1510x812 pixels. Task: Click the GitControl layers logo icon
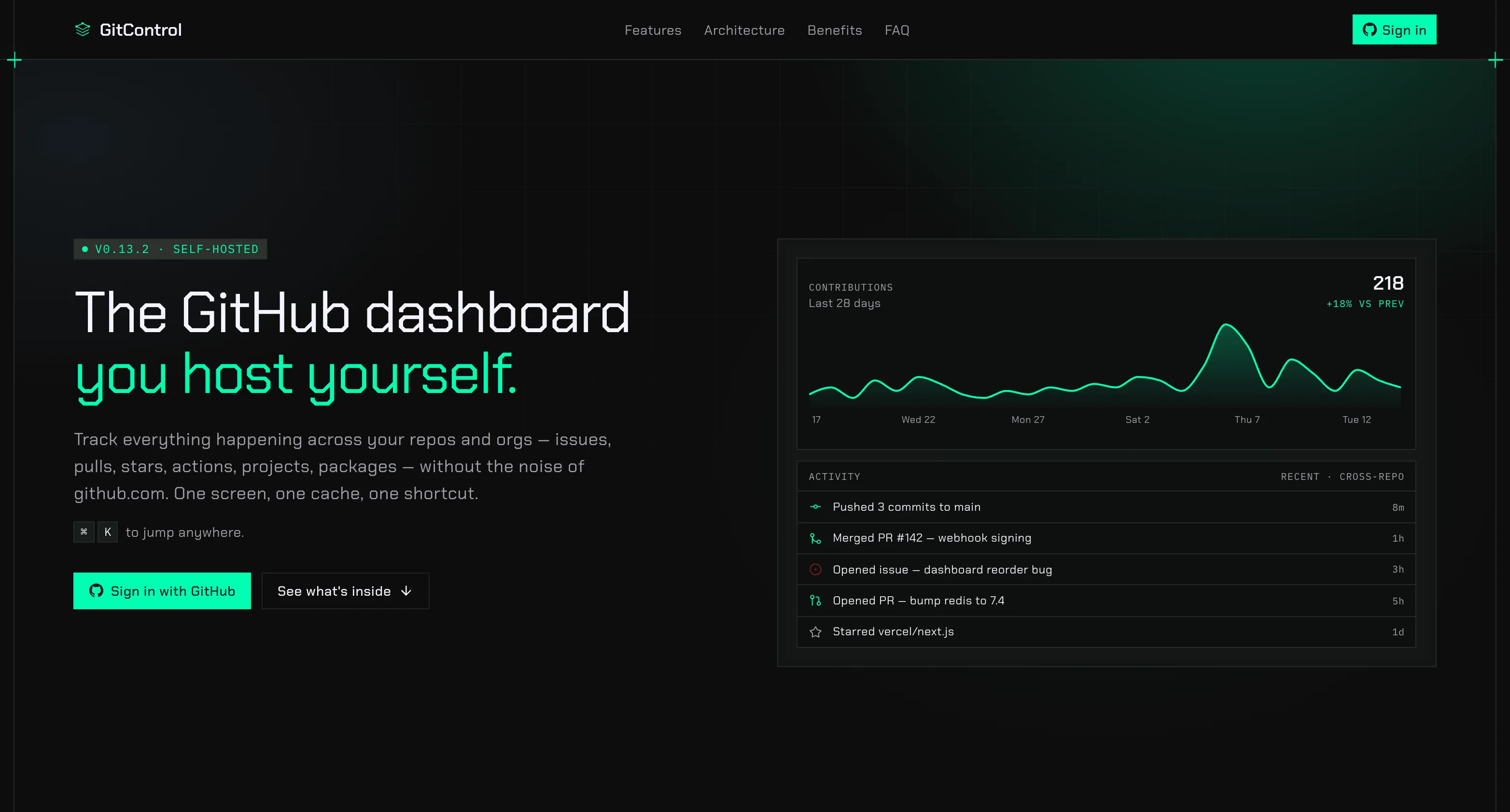pos(83,29)
